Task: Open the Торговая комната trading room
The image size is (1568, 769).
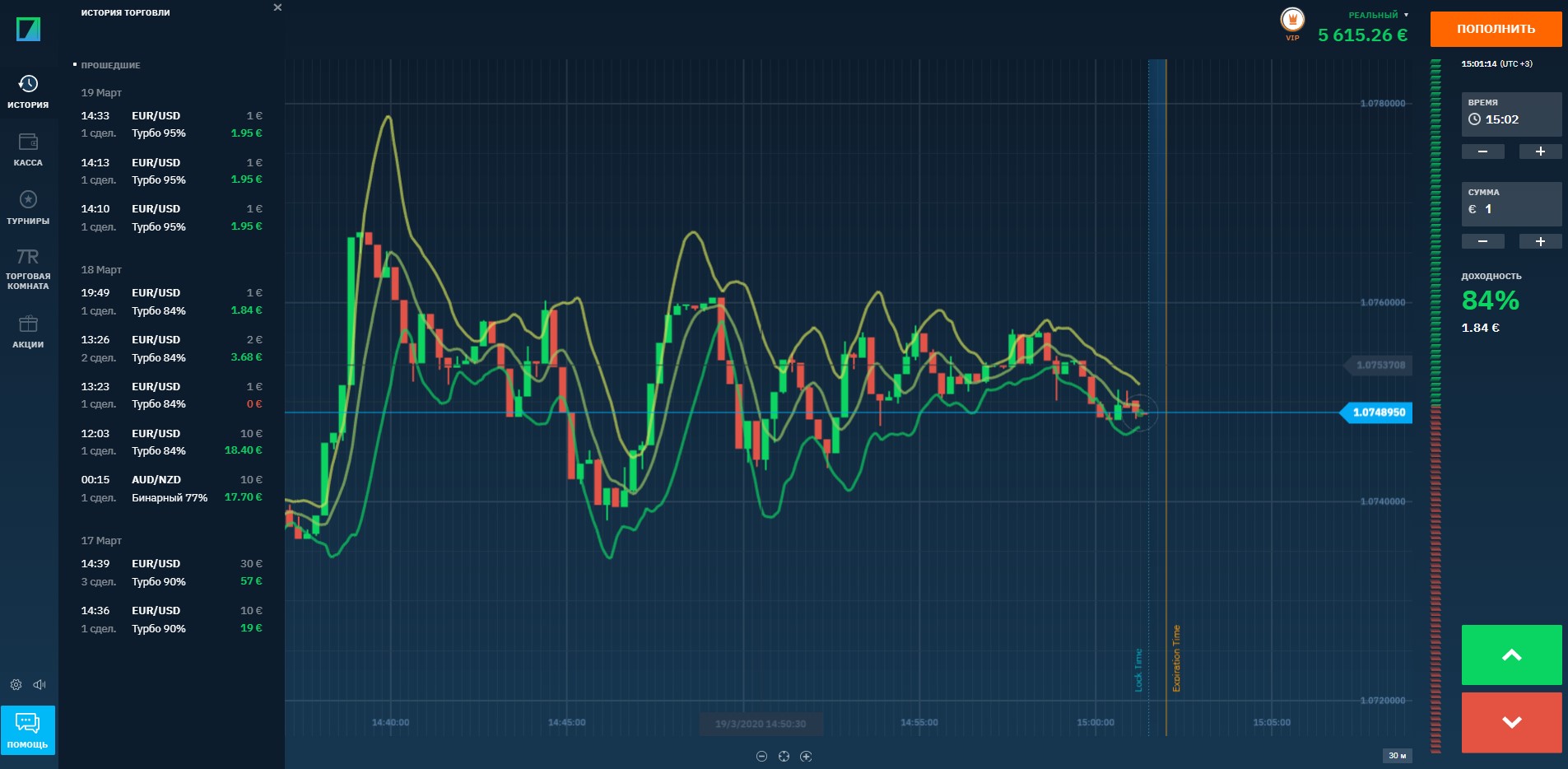Action: click(28, 268)
